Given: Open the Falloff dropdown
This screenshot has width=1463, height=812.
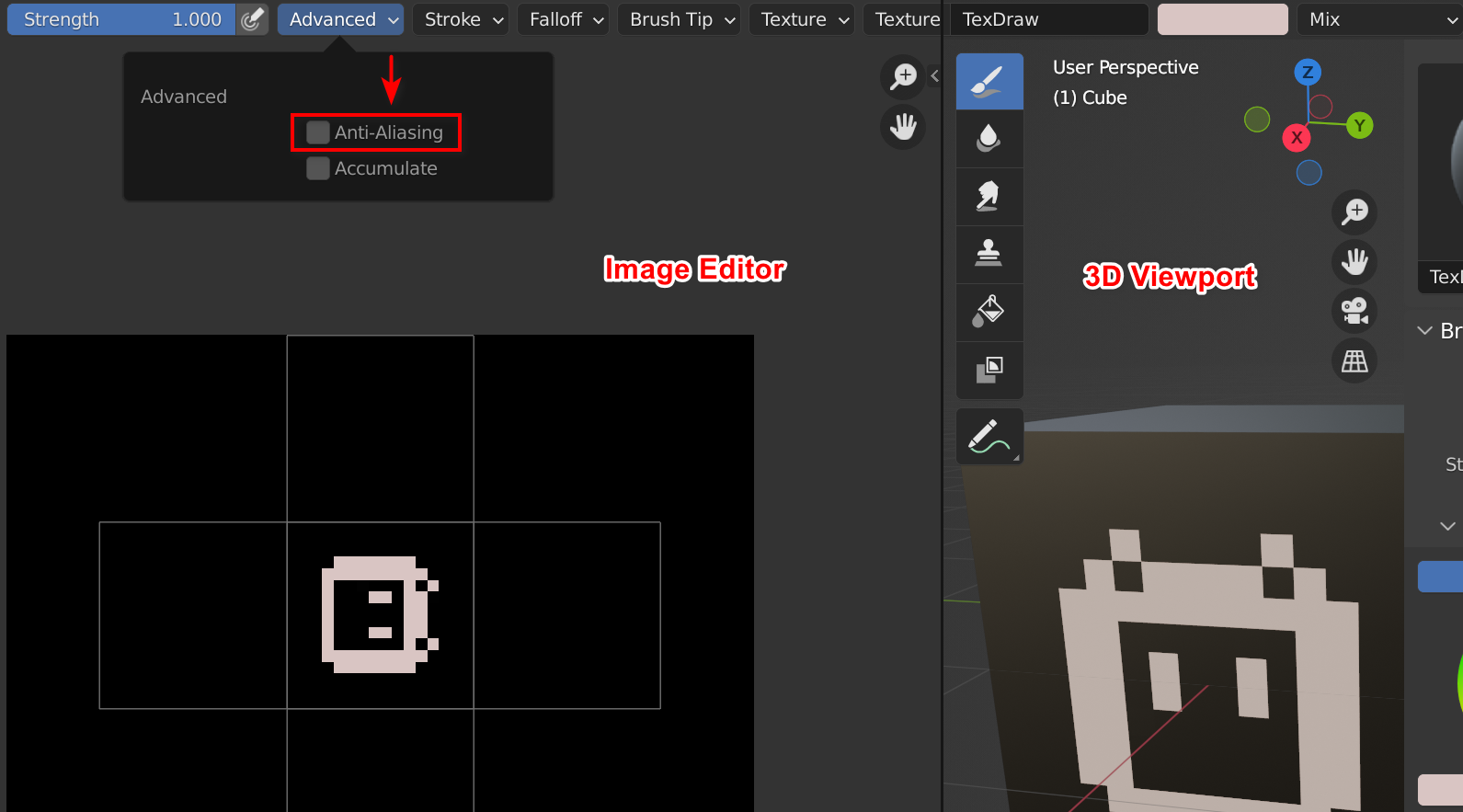Looking at the screenshot, I should point(563,19).
